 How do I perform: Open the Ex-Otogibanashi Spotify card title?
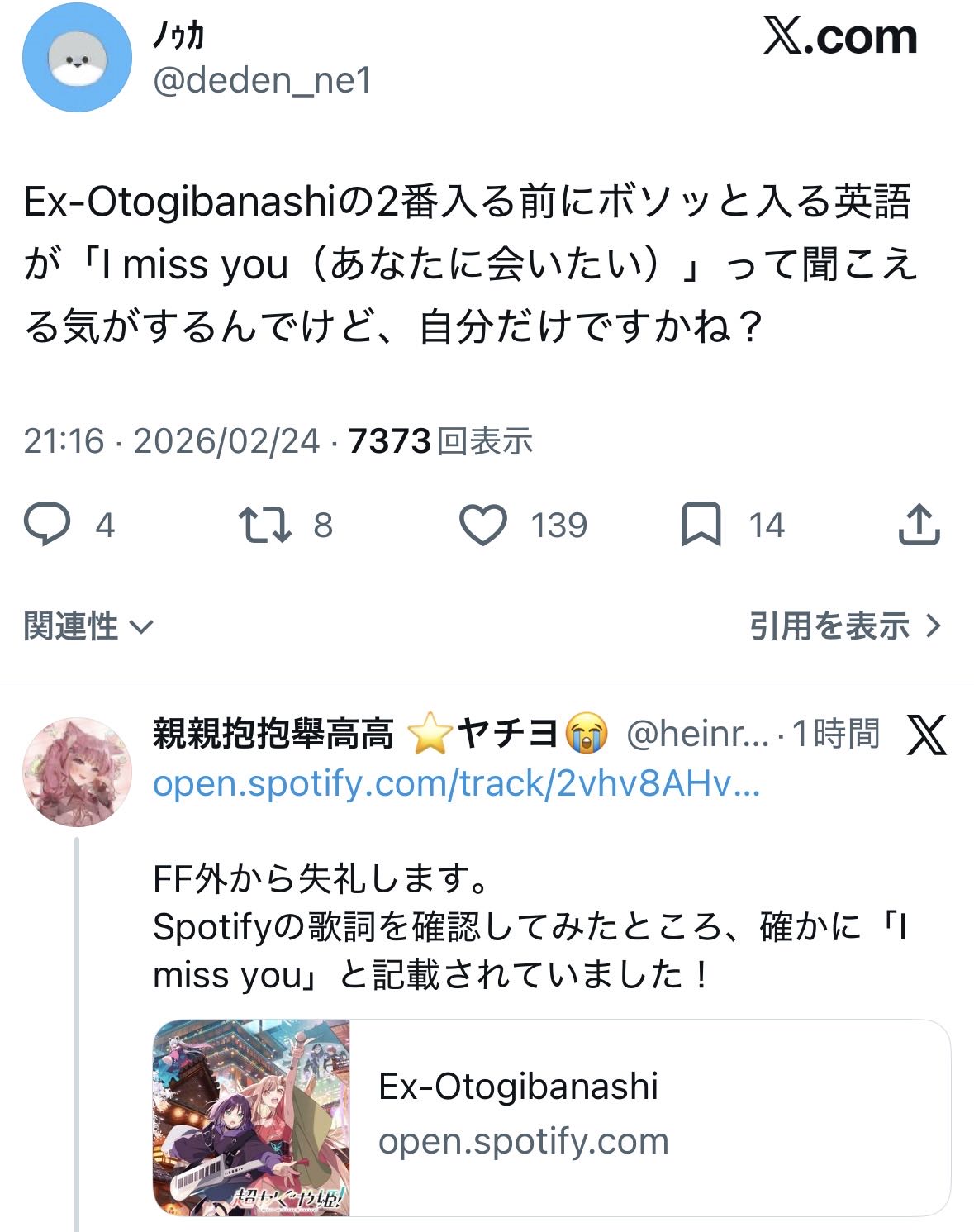tap(518, 1086)
